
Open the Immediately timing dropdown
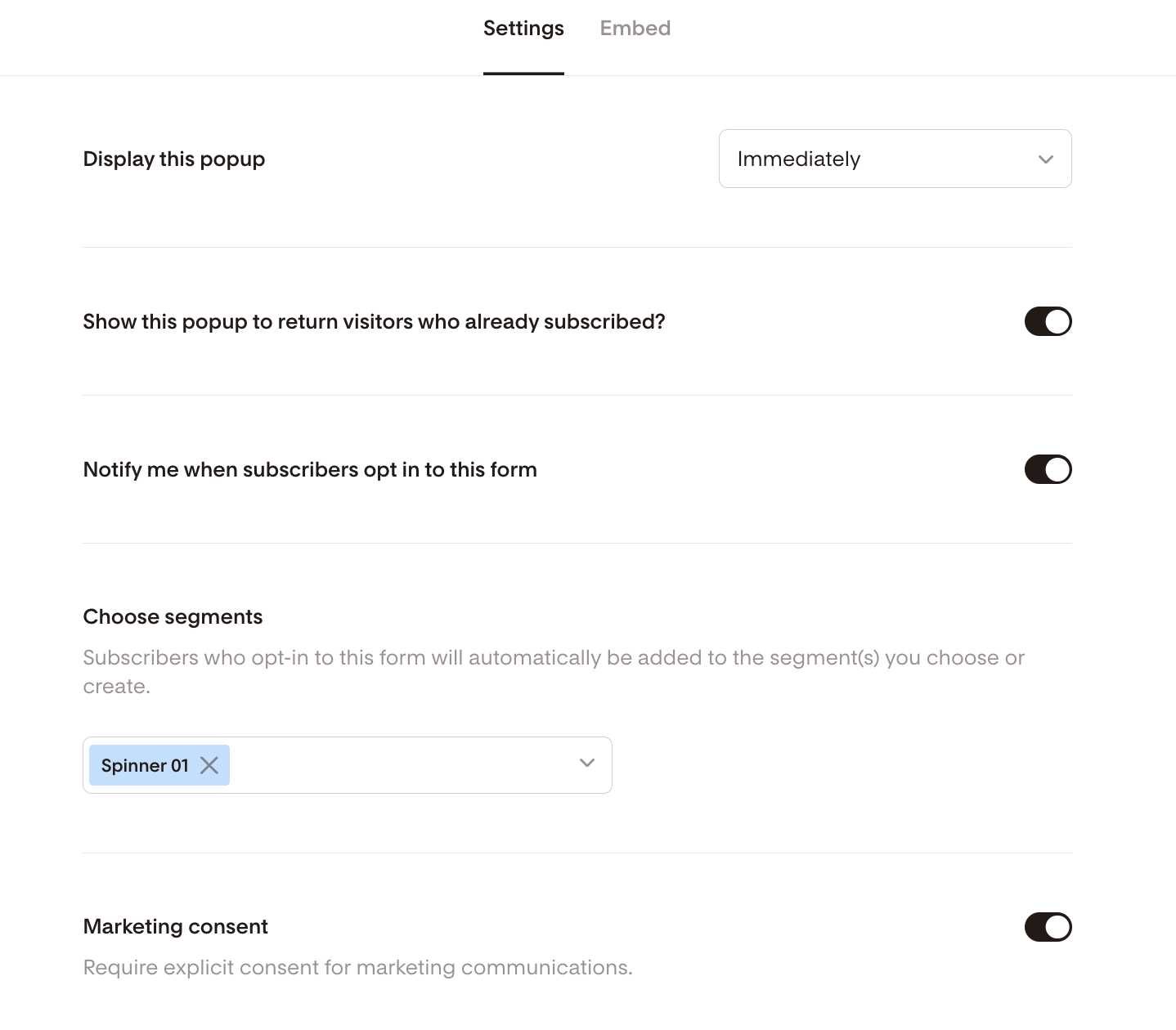[x=895, y=159]
